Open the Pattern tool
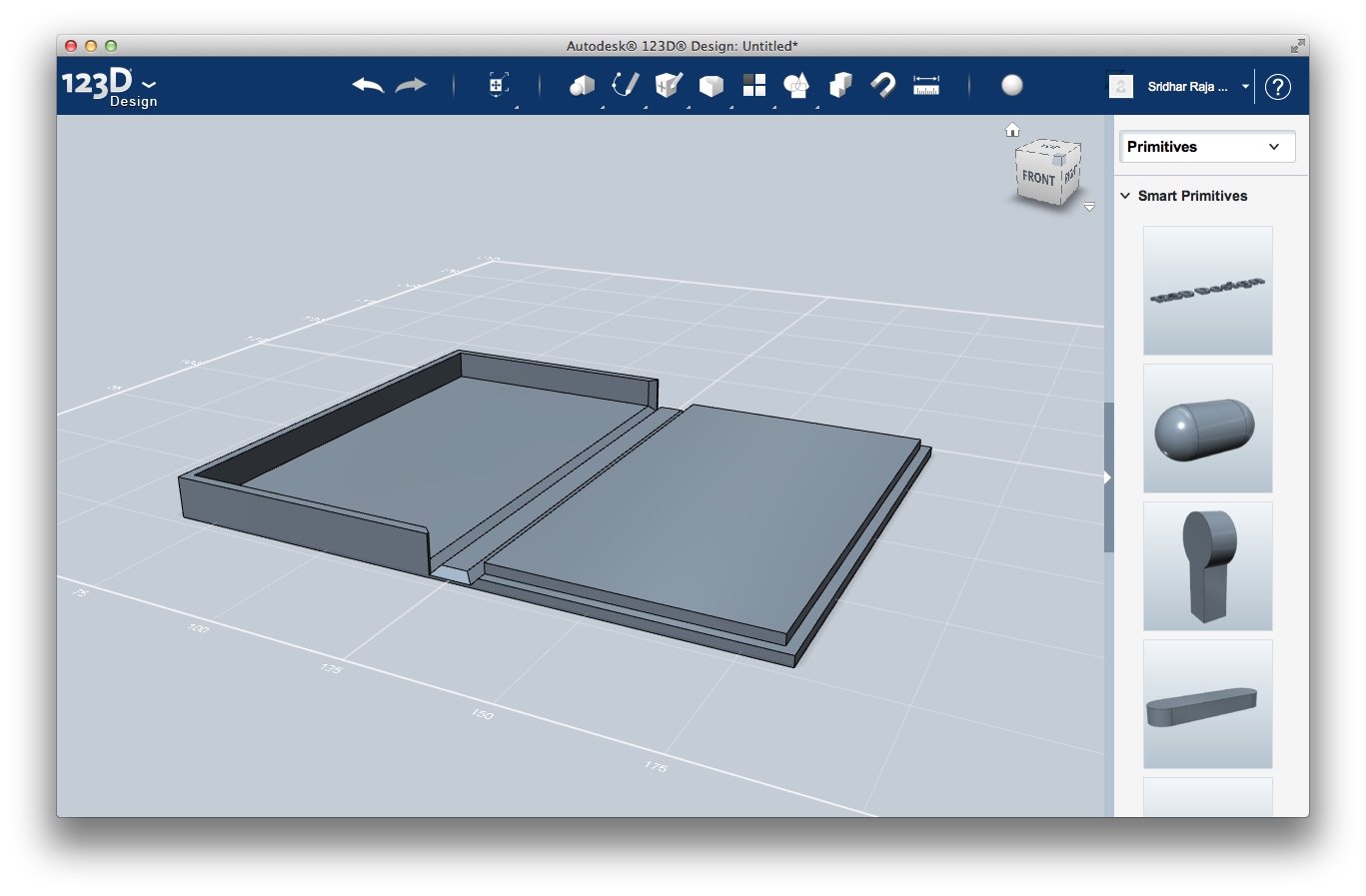 [753, 86]
